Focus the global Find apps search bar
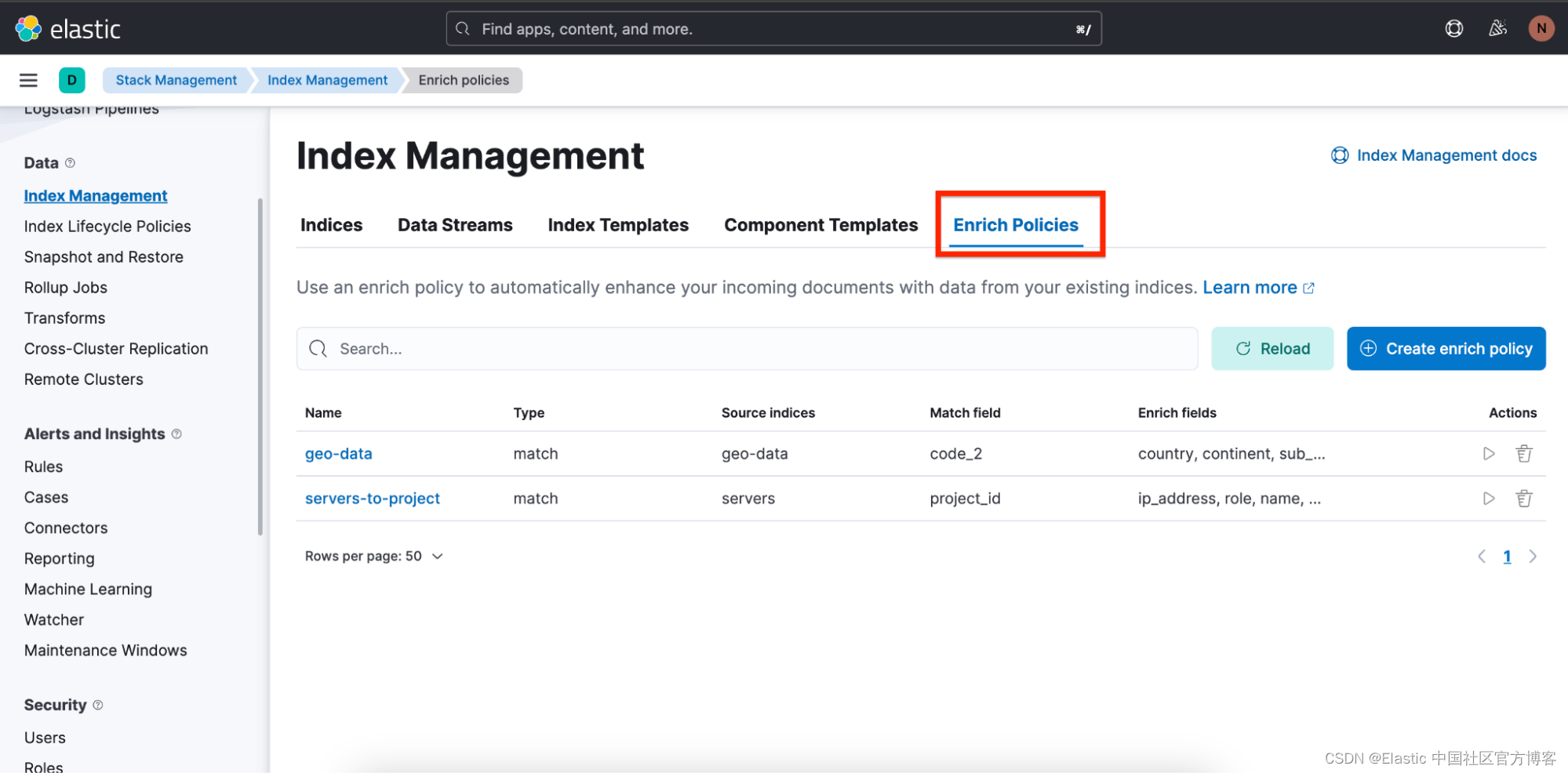This screenshot has width=1568, height=773. 773,29
